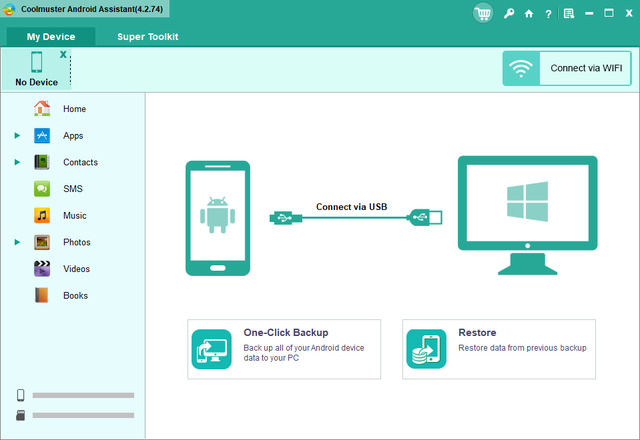The width and height of the screenshot is (640, 440).
Task: Click the key register icon
Action: (x=510, y=14)
